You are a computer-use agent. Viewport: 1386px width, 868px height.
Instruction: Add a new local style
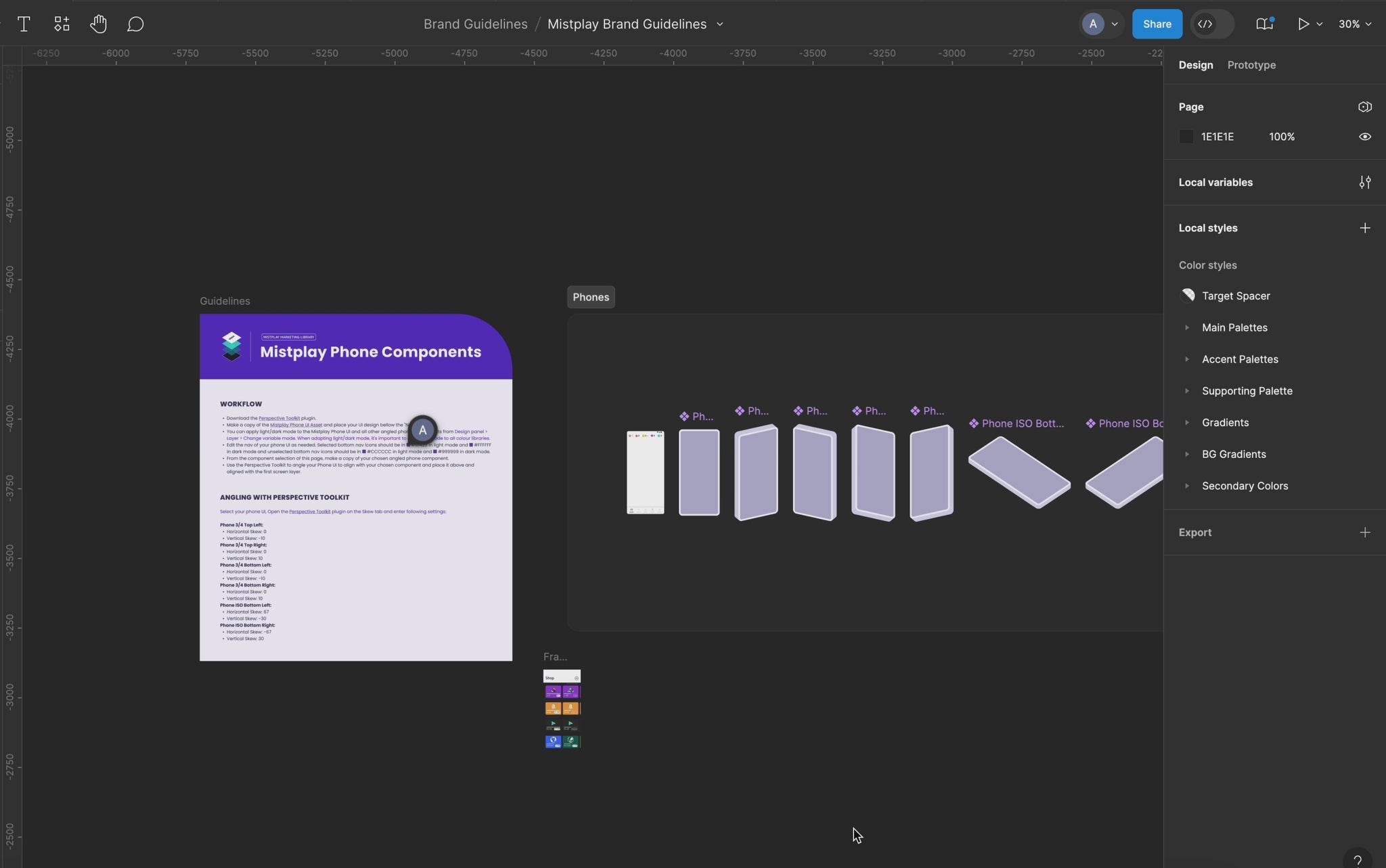click(1364, 228)
